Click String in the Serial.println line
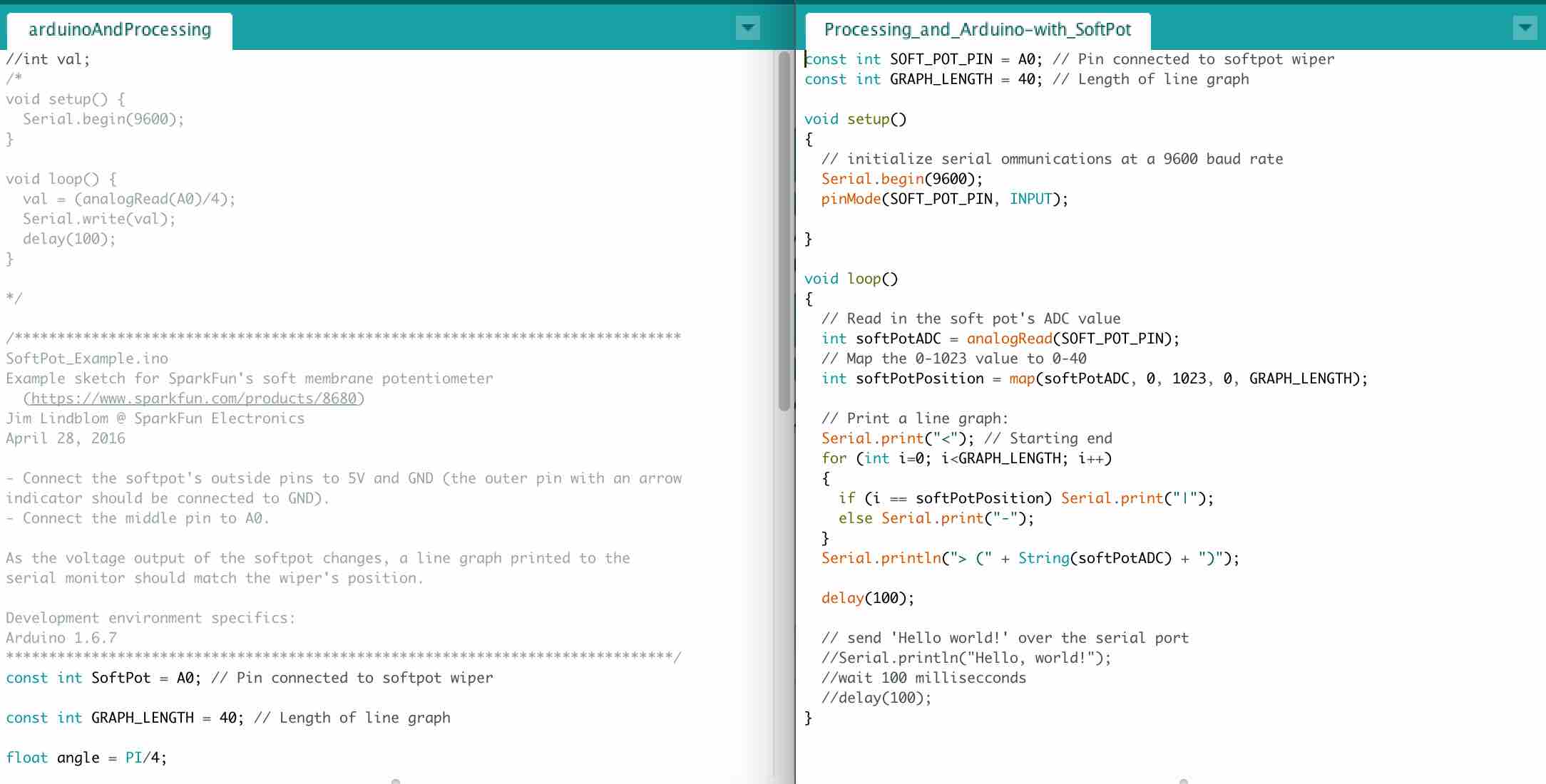Image resolution: width=1546 pixels, height=784 pixels. coord(1043,558)
